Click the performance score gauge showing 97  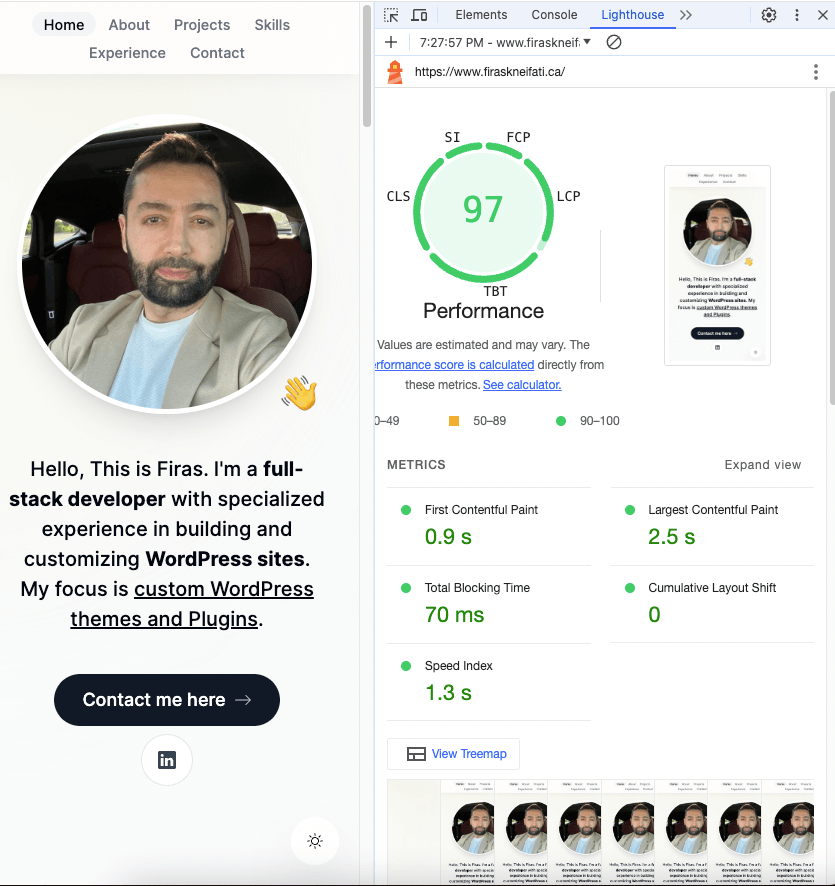(x=483, y=210)
